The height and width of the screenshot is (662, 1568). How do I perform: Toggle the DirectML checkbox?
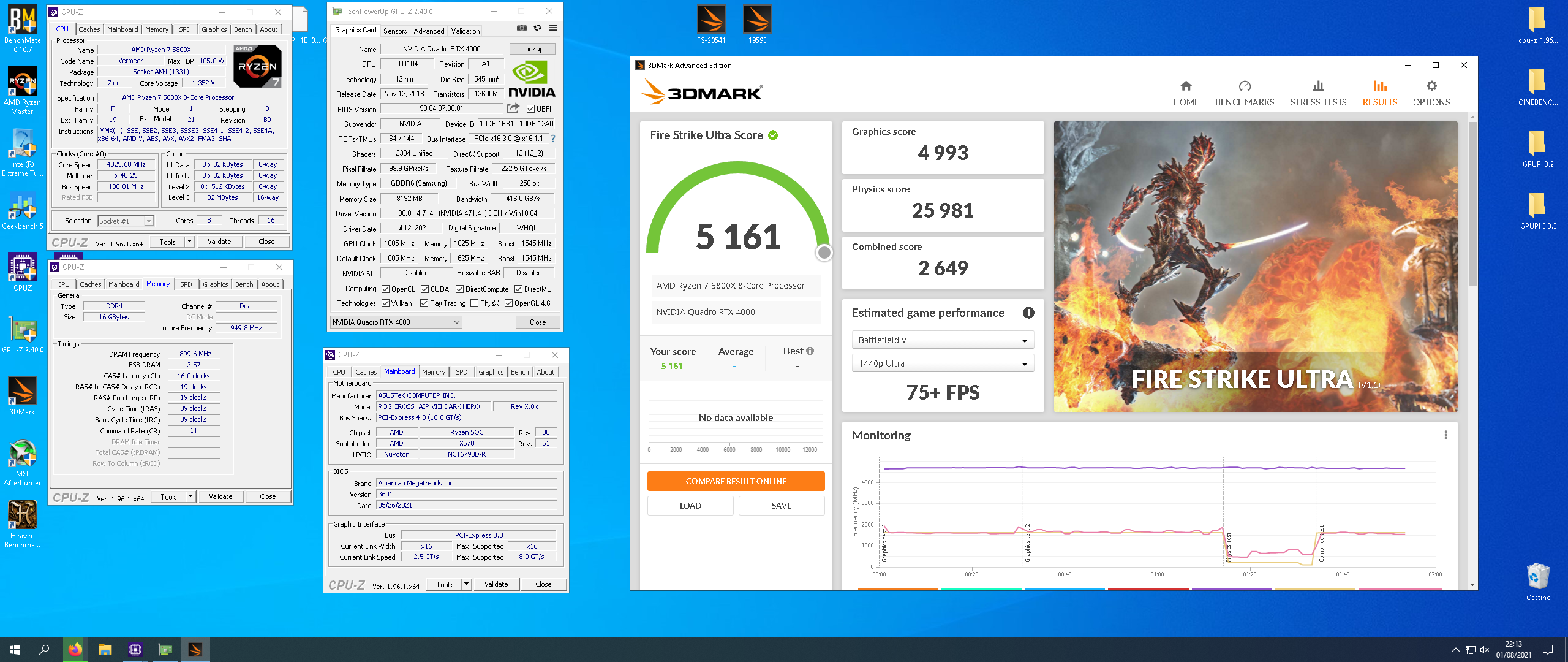click(x=518, y=289)
